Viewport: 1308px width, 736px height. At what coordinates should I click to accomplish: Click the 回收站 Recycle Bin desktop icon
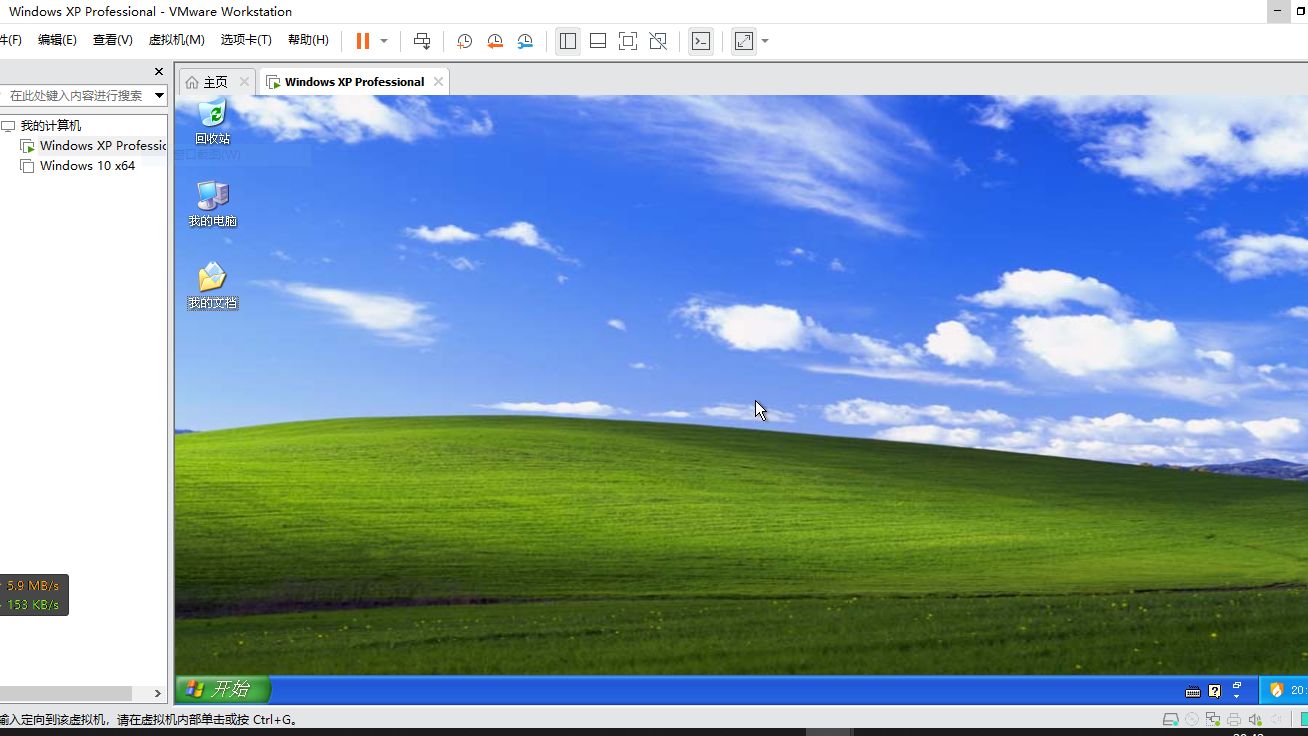[212, 122]
